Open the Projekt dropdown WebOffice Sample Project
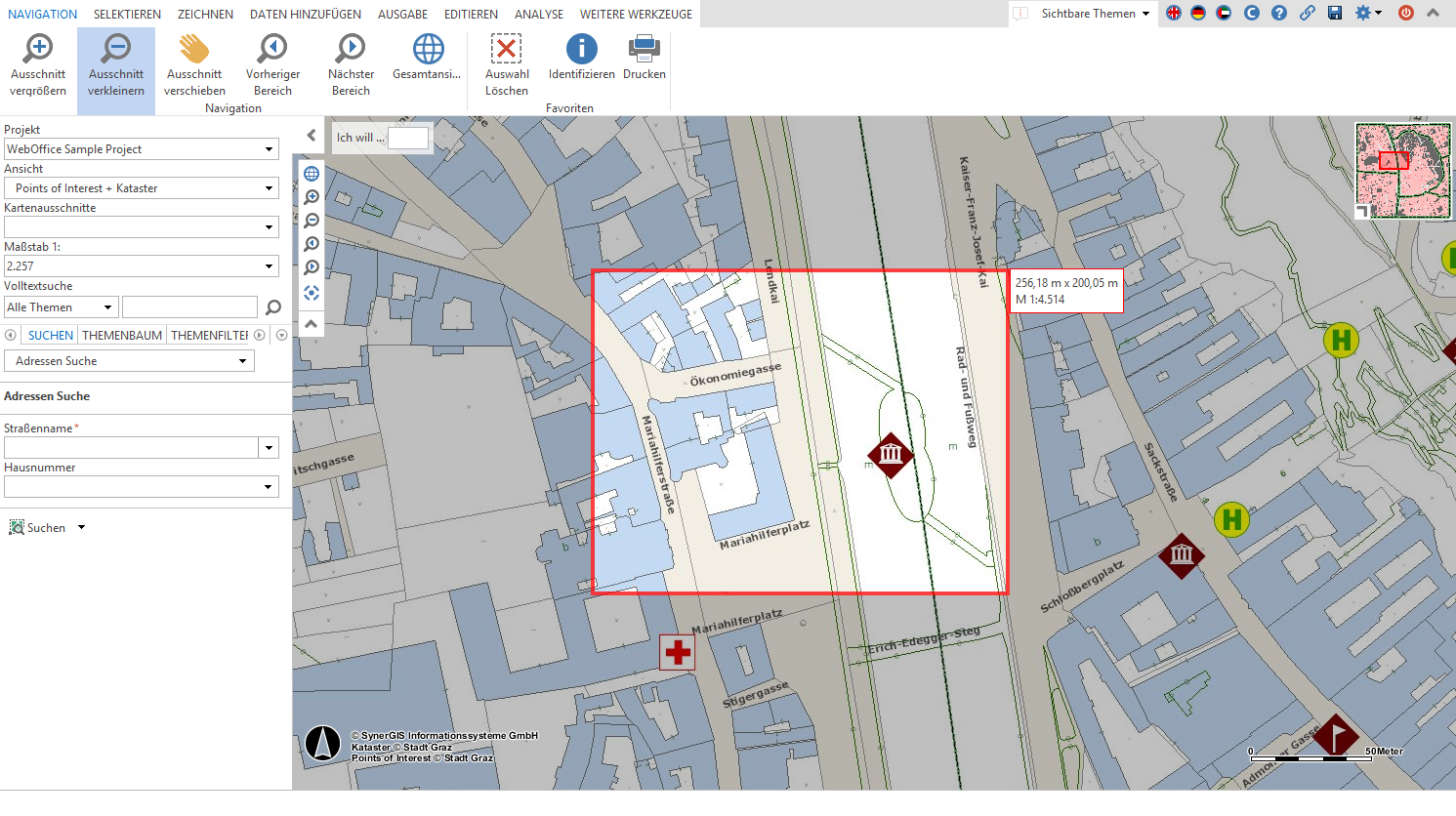 (141, 149)
